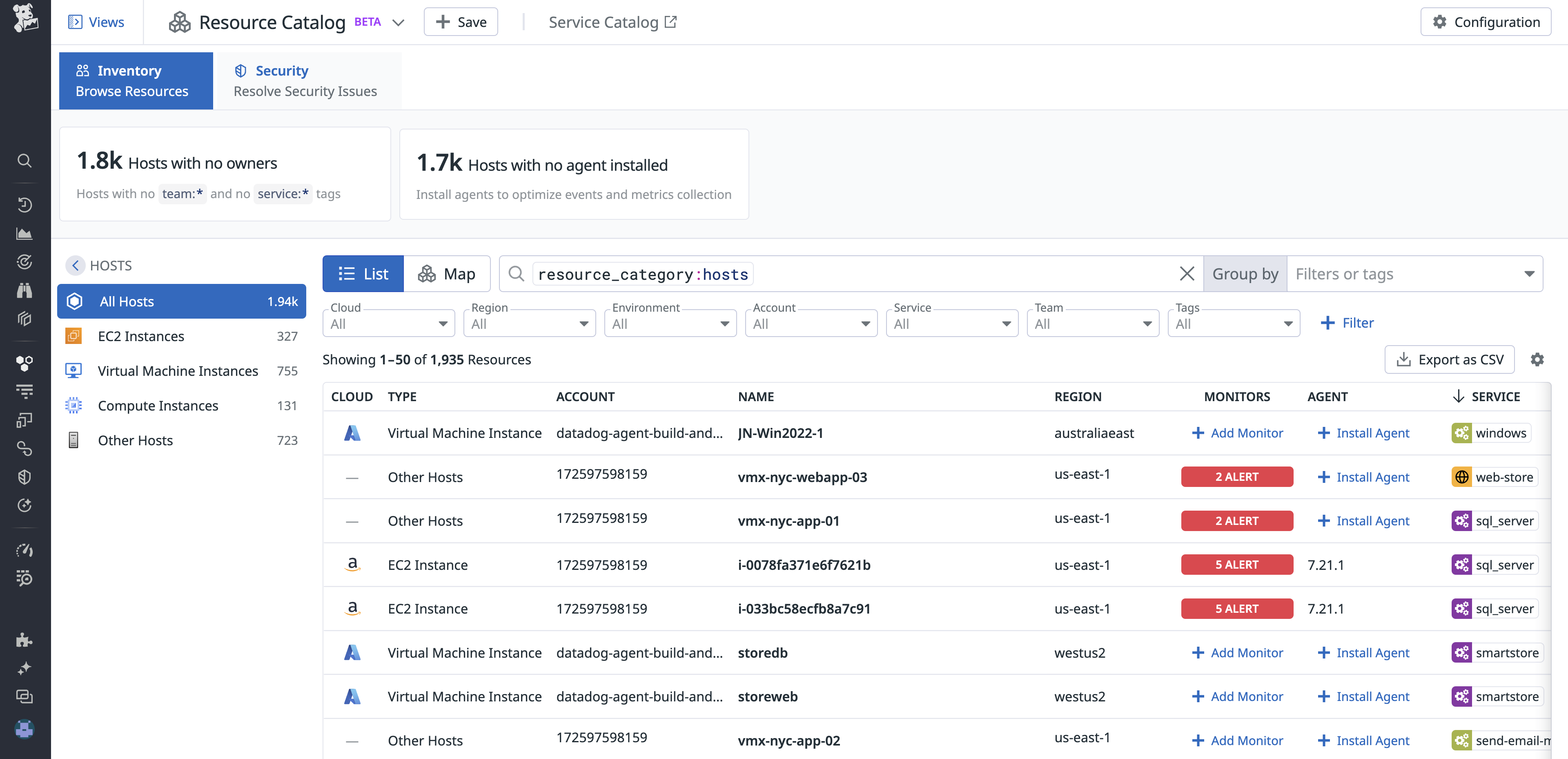Select the List view toggle

pos(363,274)
